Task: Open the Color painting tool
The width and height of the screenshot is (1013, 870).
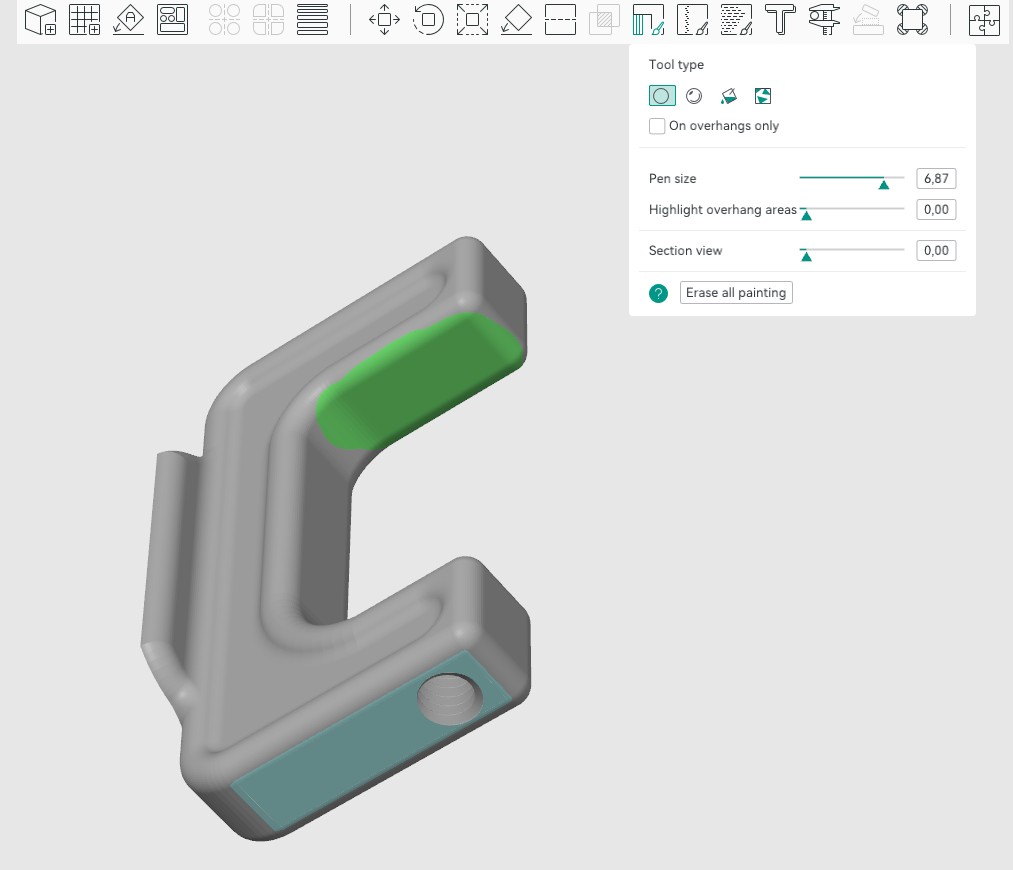Action: pos(736,19)
